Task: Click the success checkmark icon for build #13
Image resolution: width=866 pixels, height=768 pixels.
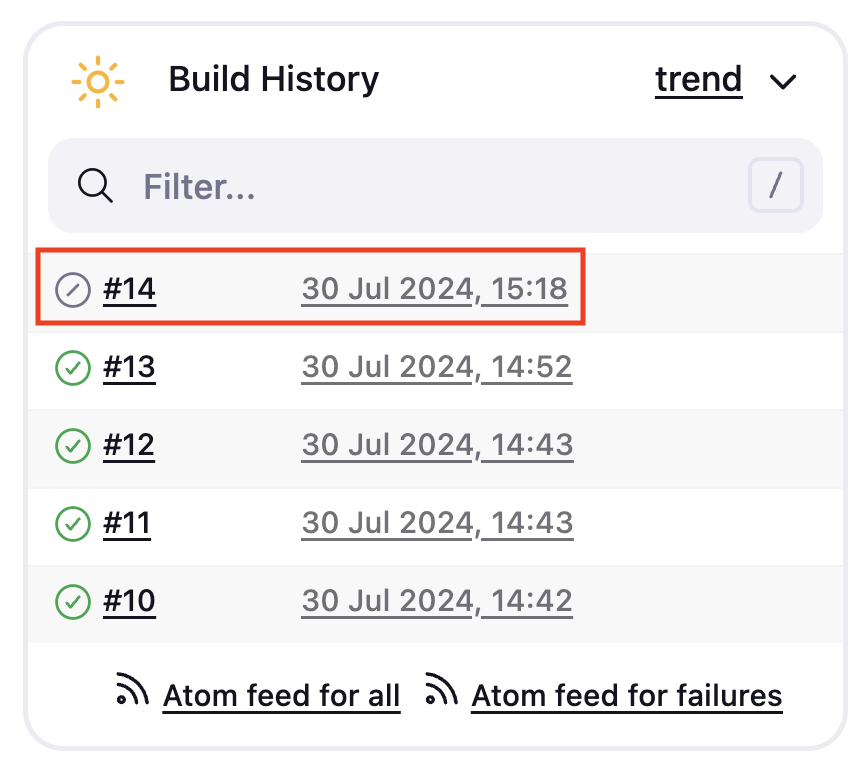Action: [x=73, y=368]
